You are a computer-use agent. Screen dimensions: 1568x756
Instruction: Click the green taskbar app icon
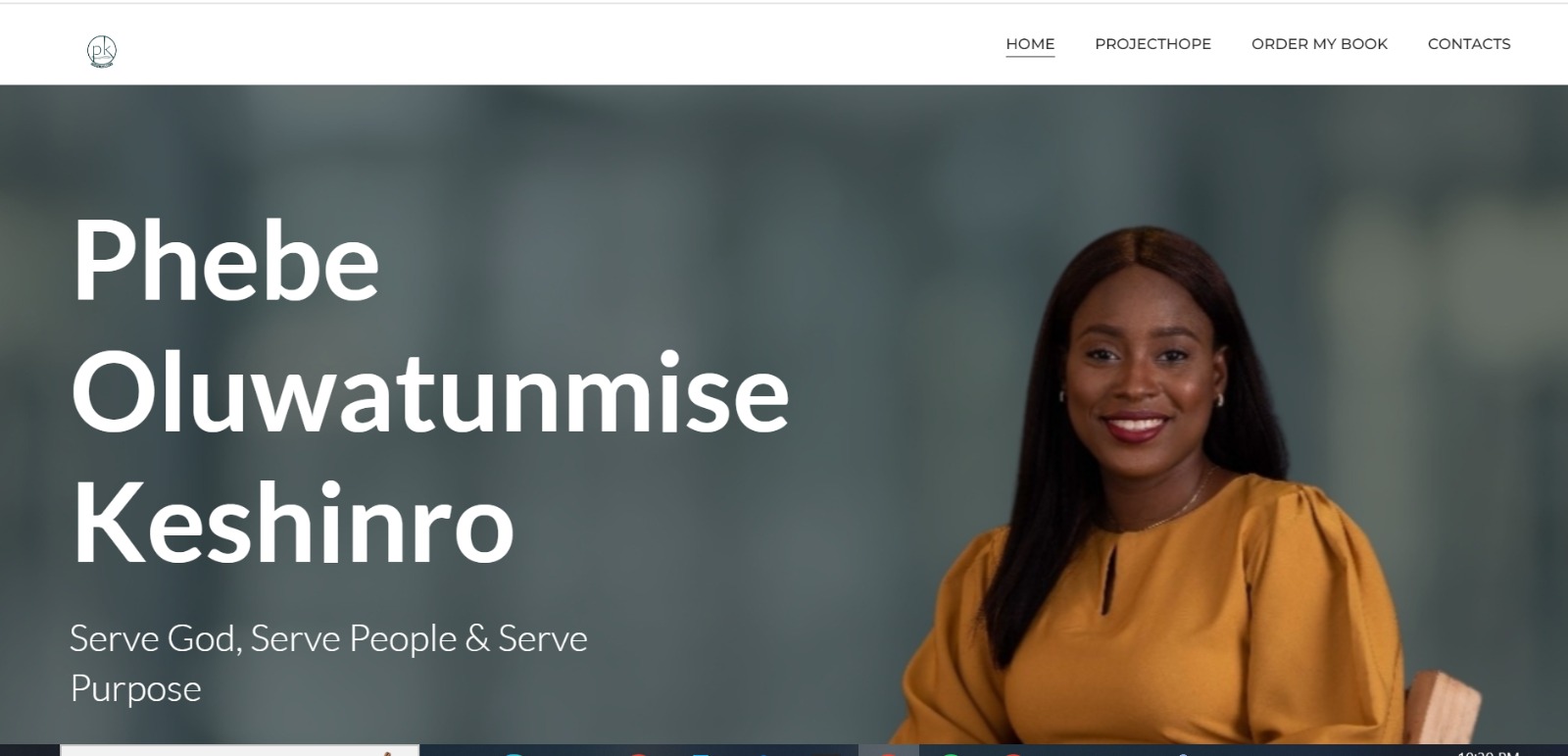[951, 753]
